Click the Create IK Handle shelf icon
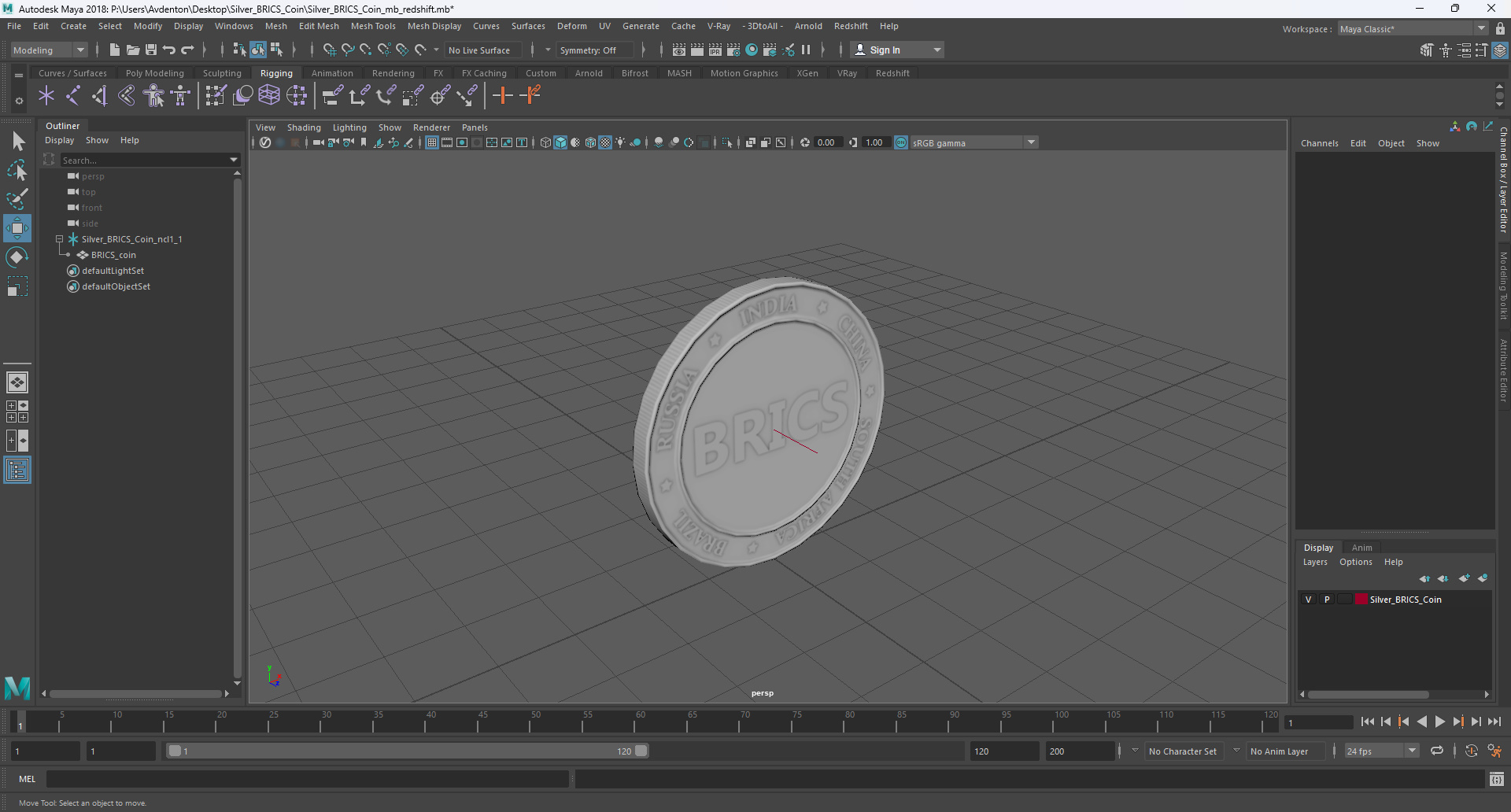Screen dimensions: 1511x812 click(100, 96)
